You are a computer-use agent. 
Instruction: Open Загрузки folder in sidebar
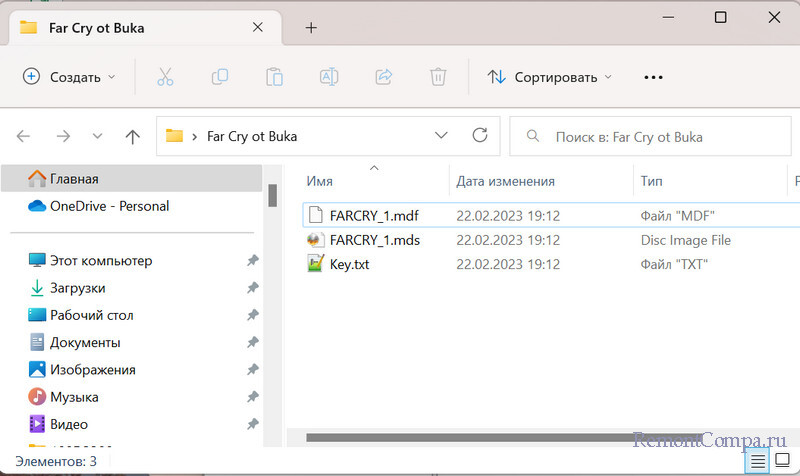(x=78, y=288)
